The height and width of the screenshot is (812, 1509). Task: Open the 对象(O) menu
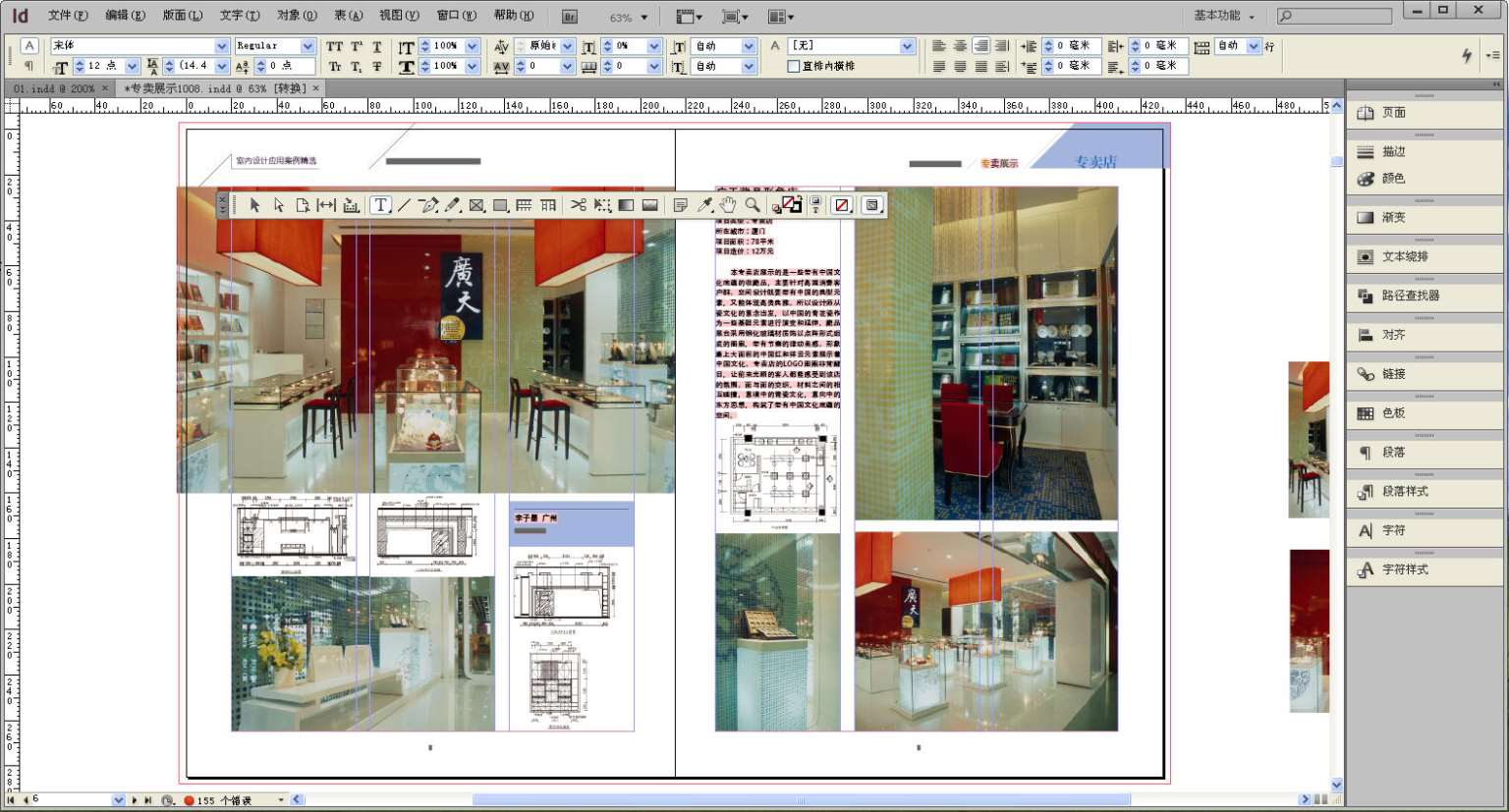coord(297,16)
